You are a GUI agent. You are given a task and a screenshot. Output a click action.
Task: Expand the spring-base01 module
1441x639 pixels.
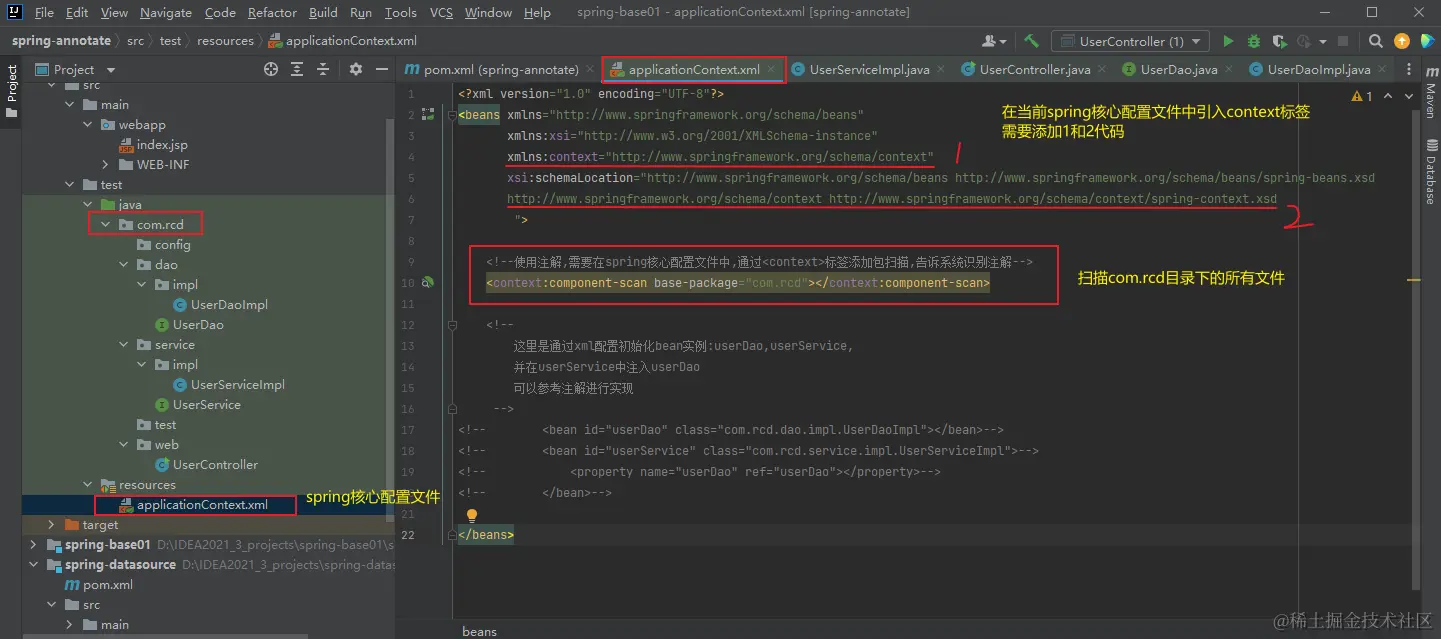pyautogui.click(x=35, y=545)
